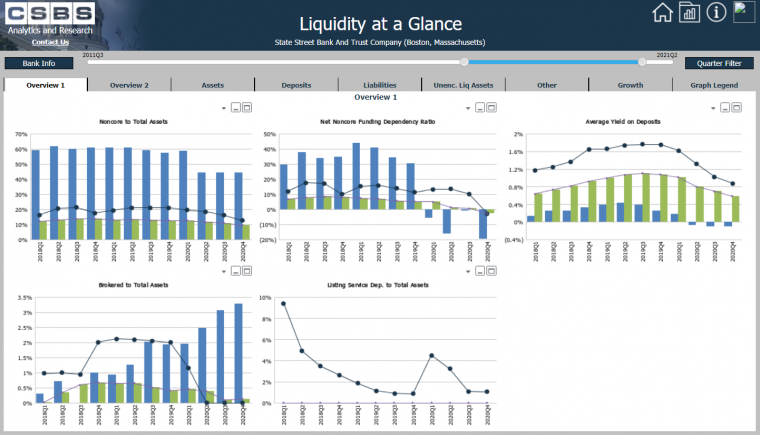Maximize the Brokered to Total Assets chart
Viewport: 760px width, 435px height.
coord(247,271)
